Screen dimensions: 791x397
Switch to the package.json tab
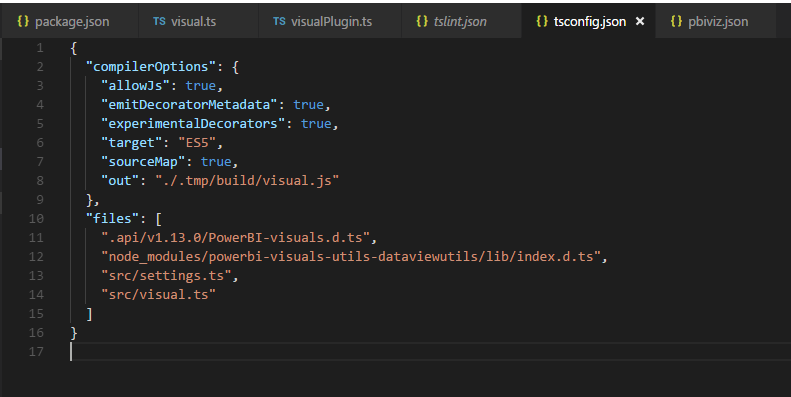coord(70,21)
